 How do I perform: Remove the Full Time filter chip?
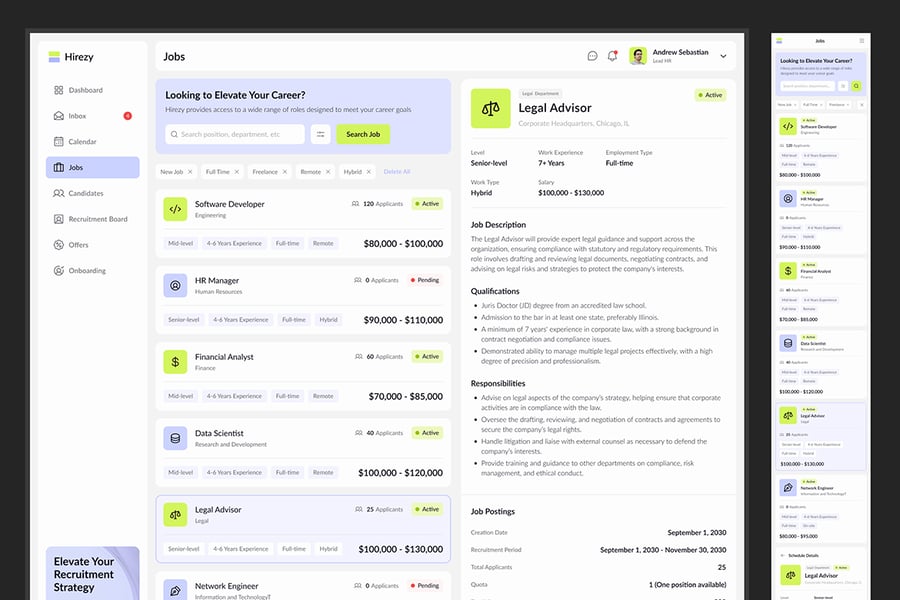[x=237, y=172]
